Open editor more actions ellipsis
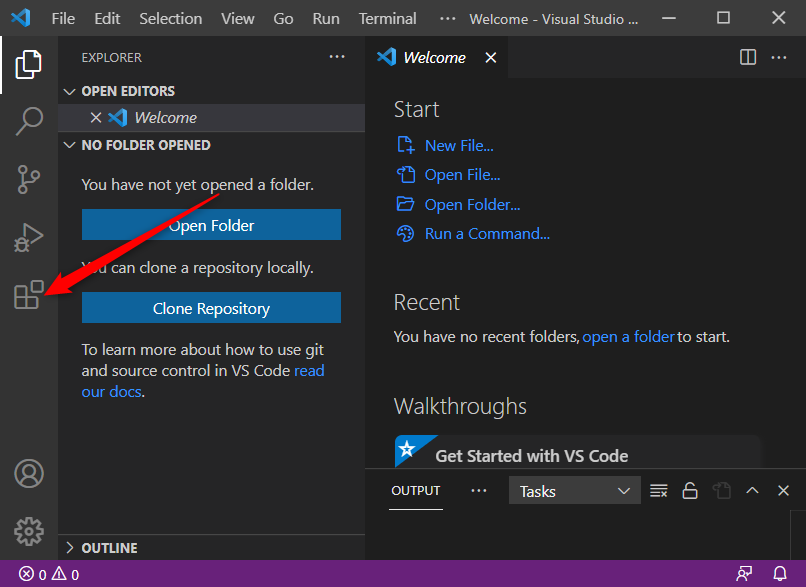Screen dimensions: 806x587 coord(779,57)
